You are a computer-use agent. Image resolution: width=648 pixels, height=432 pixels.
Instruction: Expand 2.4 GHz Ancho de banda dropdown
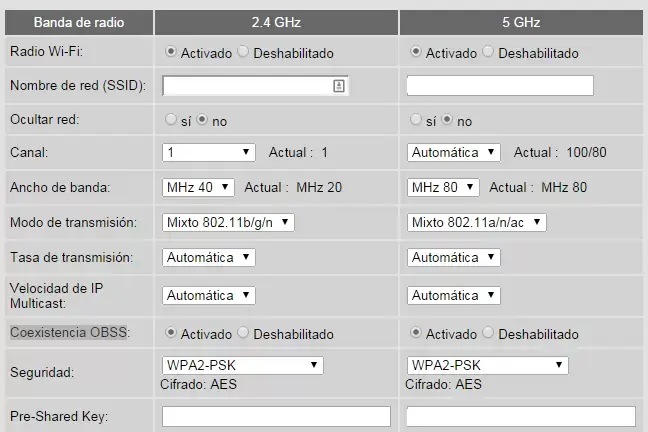coord(198,187)
